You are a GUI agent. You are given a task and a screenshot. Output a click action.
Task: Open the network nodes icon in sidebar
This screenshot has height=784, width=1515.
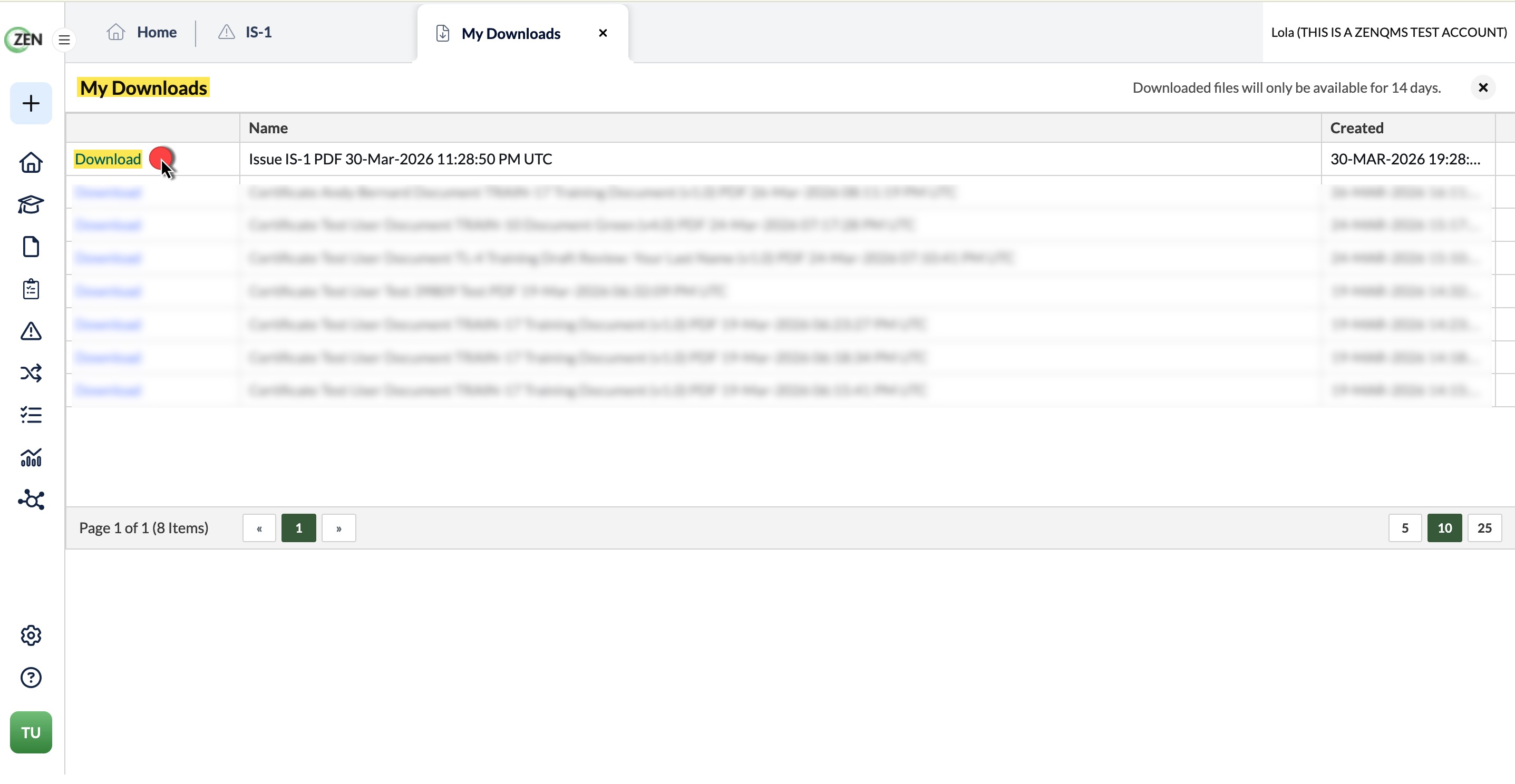31,500
